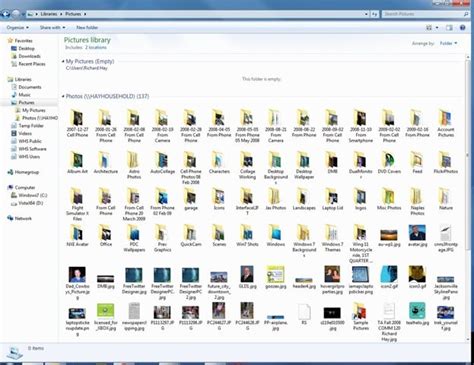The height and width of the screenshot is (365, 474).
Task: Open the Misc Photos folder
Action: point(389,199)
